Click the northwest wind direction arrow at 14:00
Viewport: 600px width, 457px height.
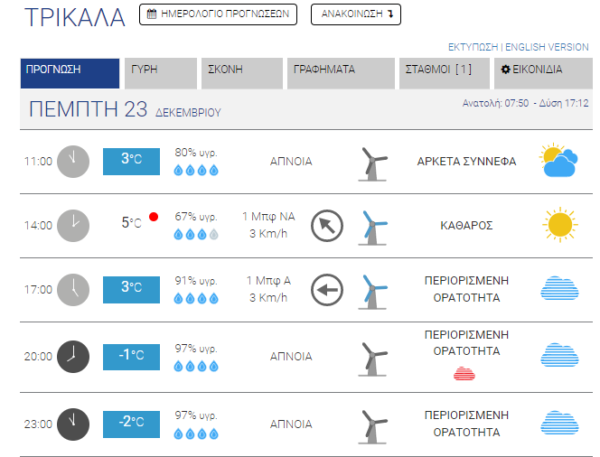(327, 225)
